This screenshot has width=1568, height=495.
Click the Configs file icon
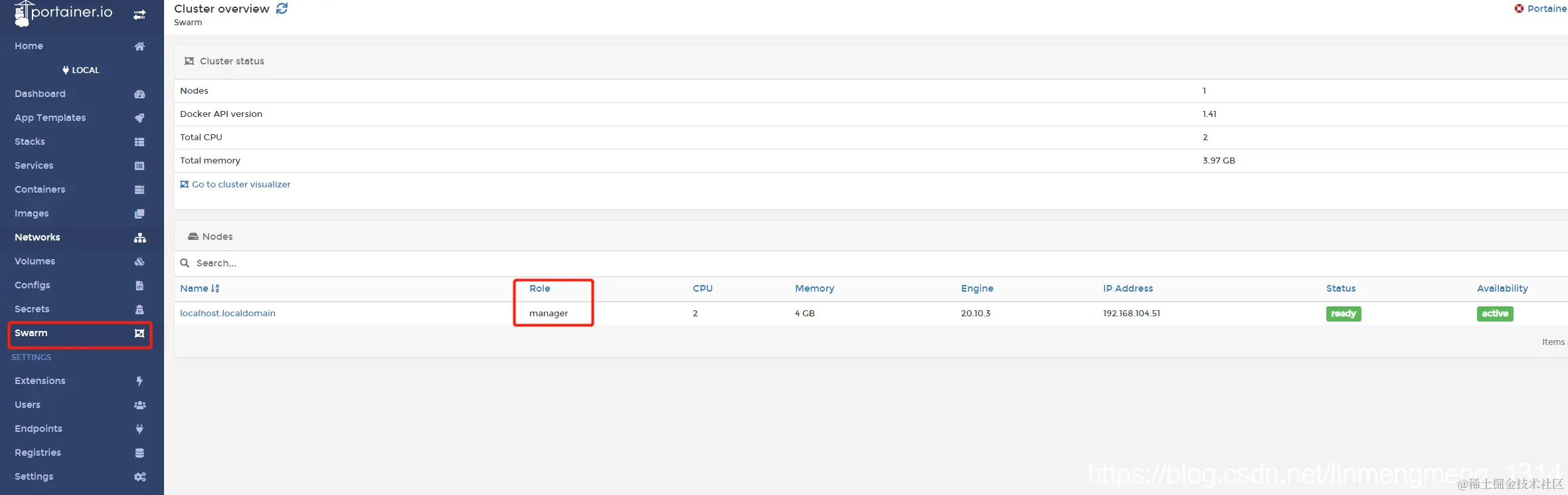pos(139,286)
